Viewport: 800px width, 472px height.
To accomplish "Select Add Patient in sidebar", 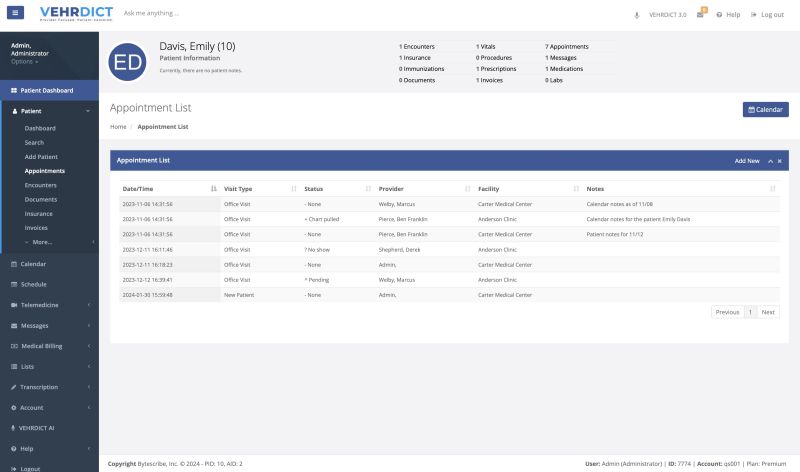I will click(x=41, y=157).
